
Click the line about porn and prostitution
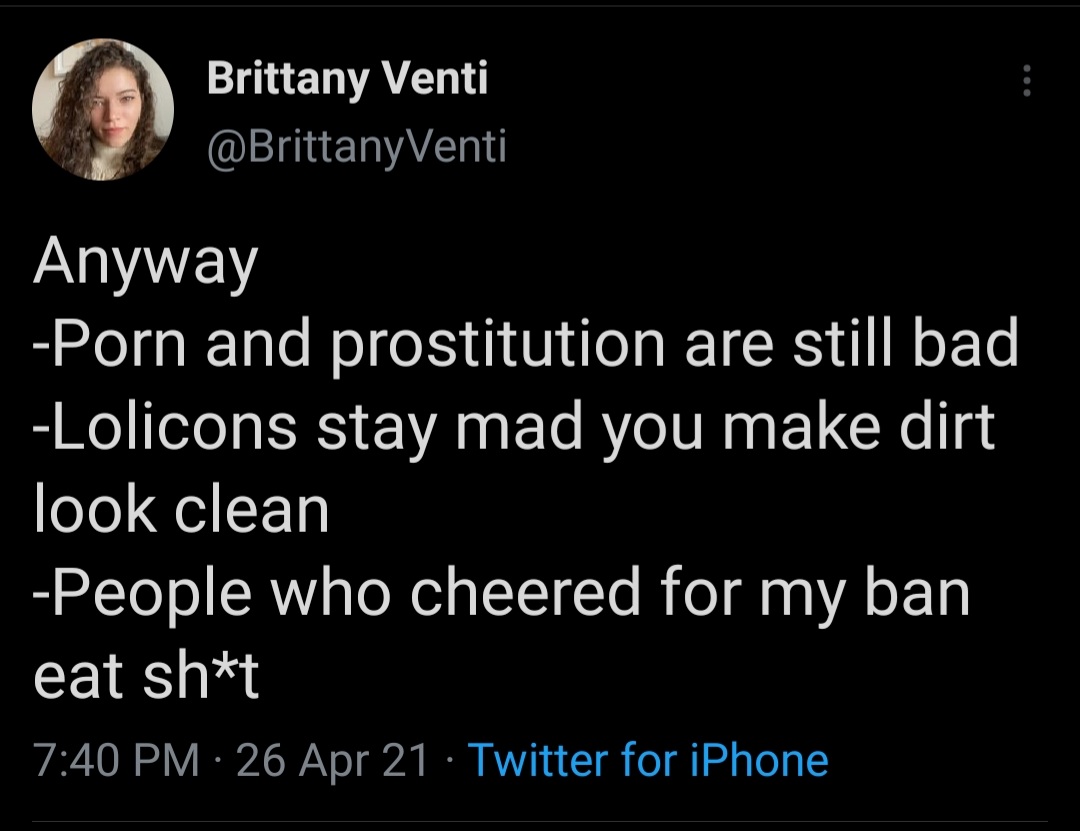pos(526,343)
